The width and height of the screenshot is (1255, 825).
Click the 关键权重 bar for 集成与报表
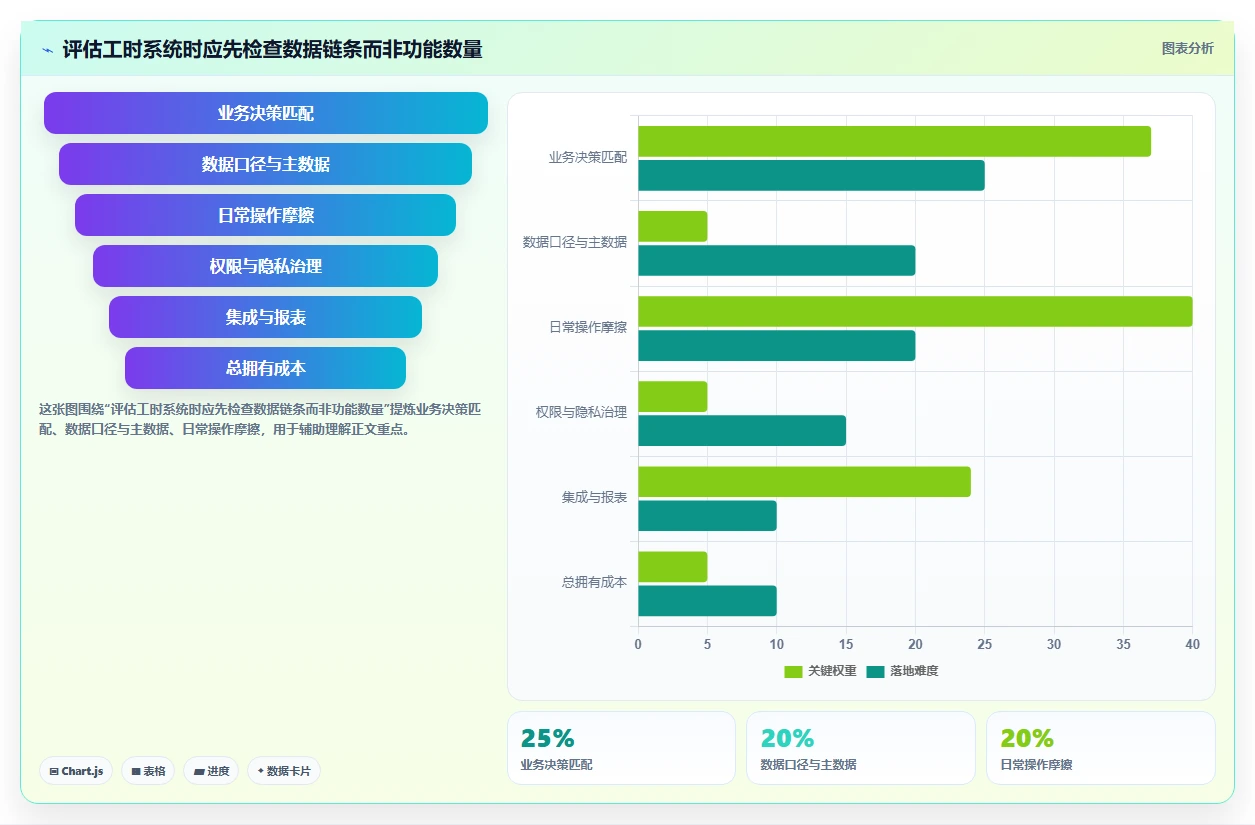tap(805, 481)
